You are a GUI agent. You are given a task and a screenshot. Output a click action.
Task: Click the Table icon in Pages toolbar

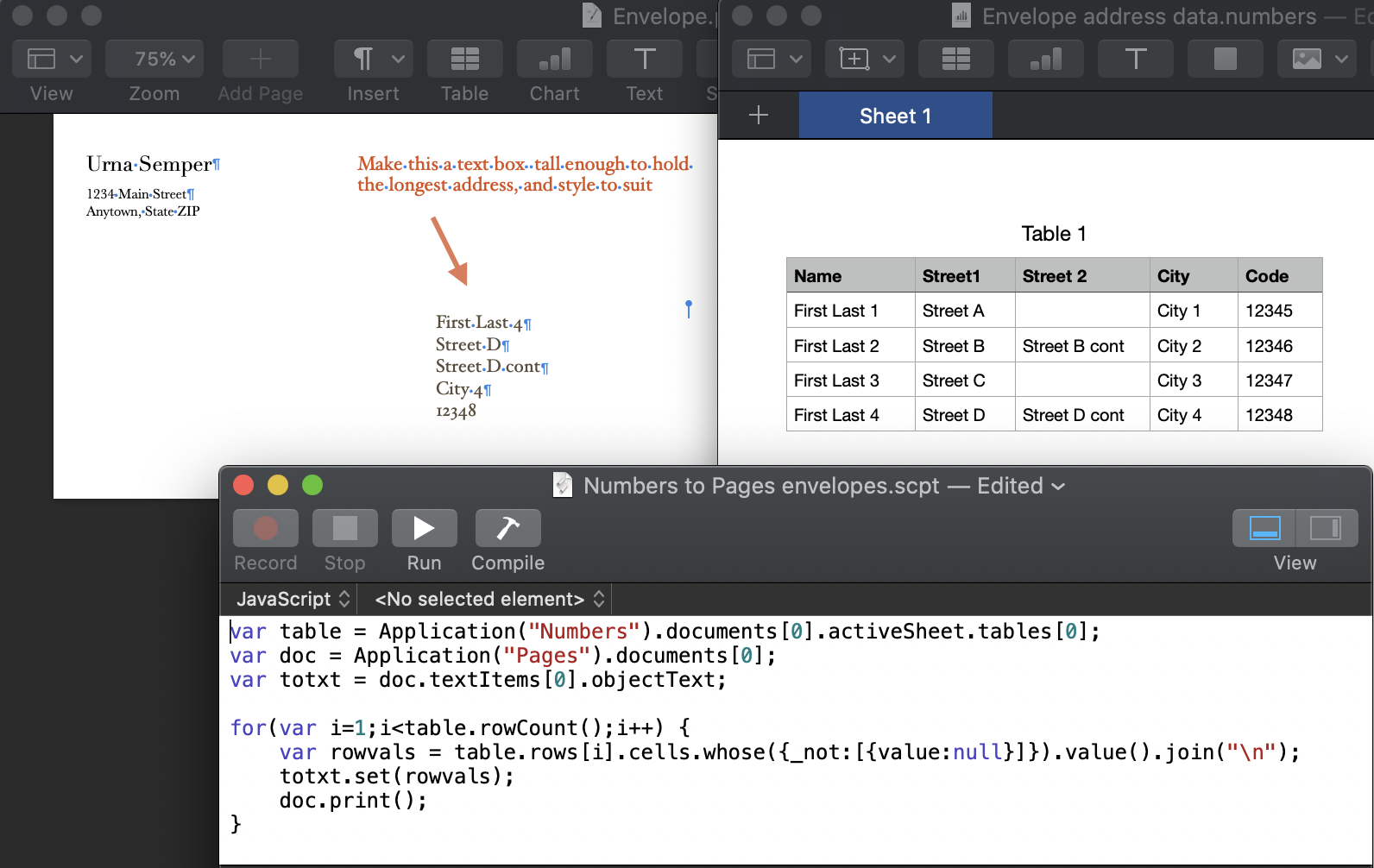(x=464, y=59)
